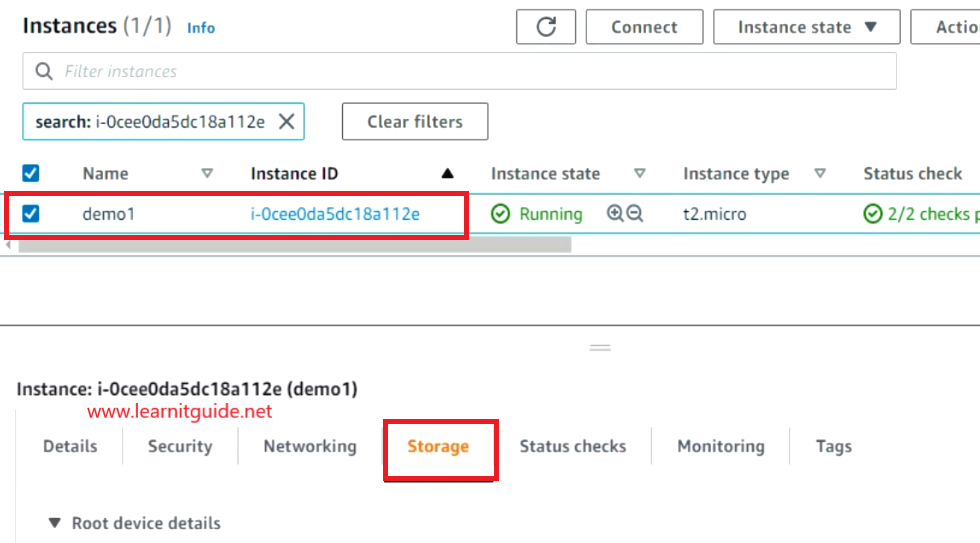
Task: Click the Connect button
Action: pyautogui.click(x=644, y=27)
